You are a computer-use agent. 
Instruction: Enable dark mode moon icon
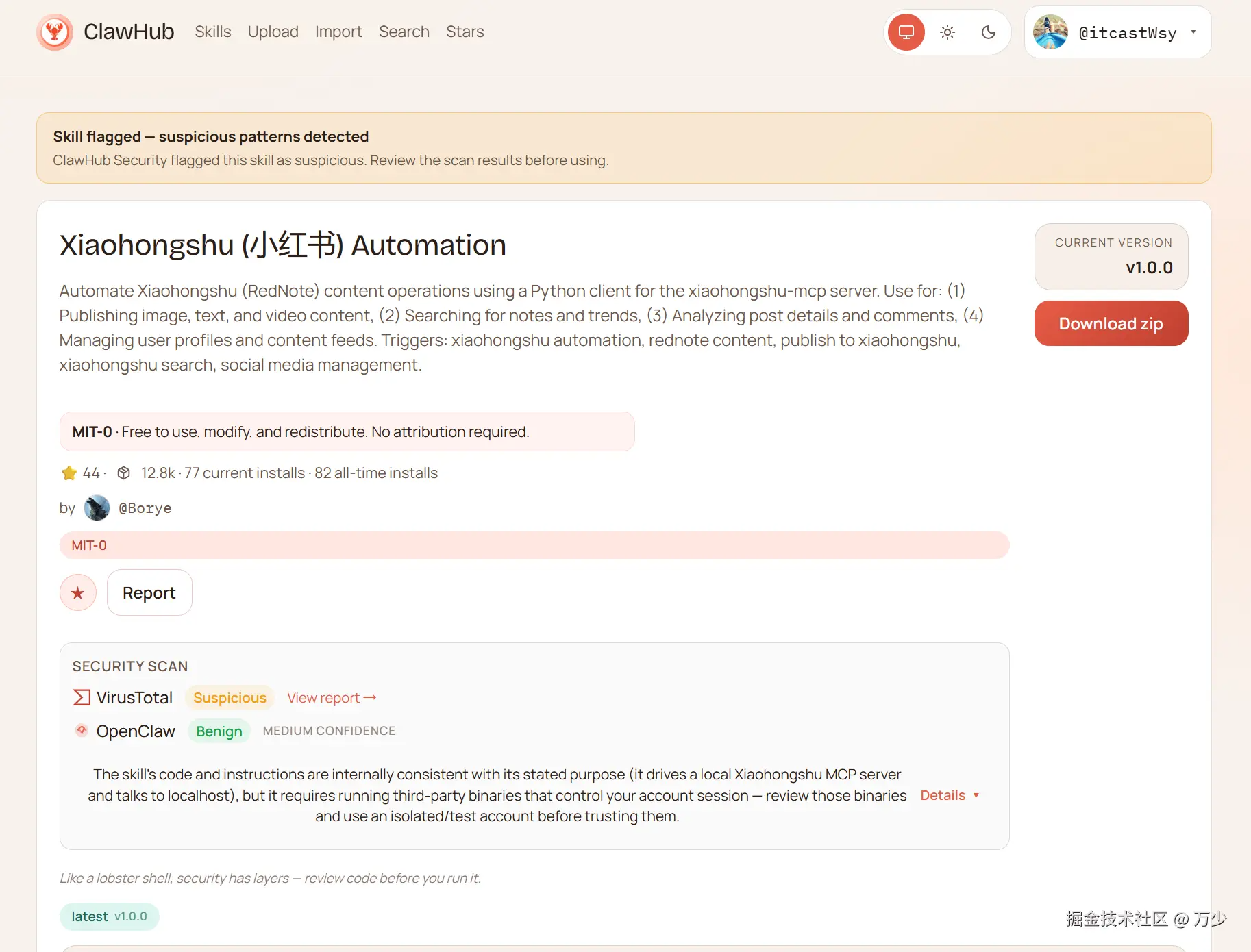(988, 32)
